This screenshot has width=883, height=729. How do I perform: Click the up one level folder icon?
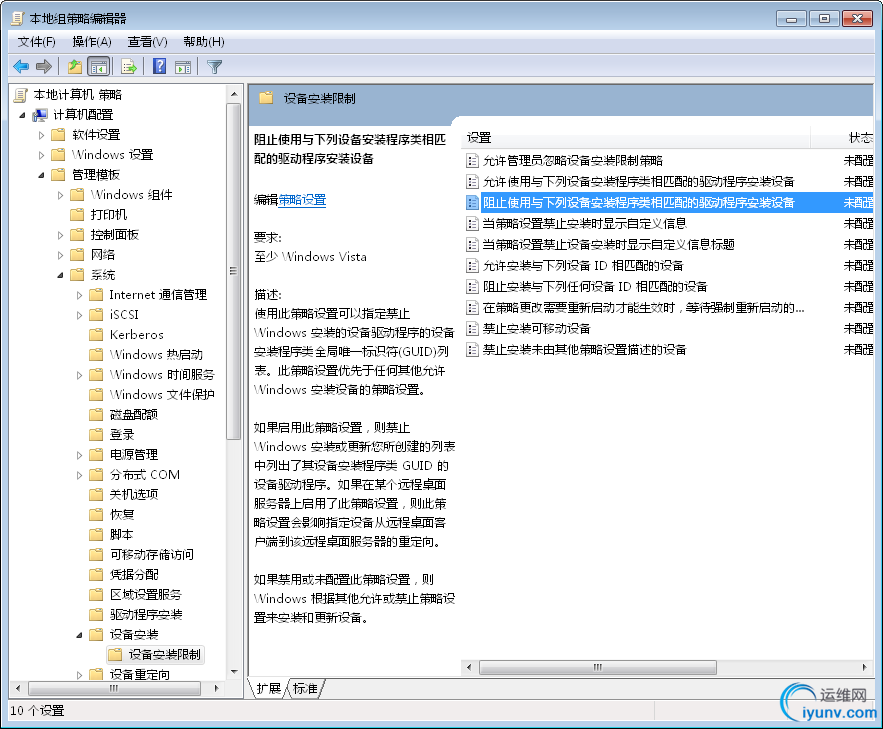74,66
